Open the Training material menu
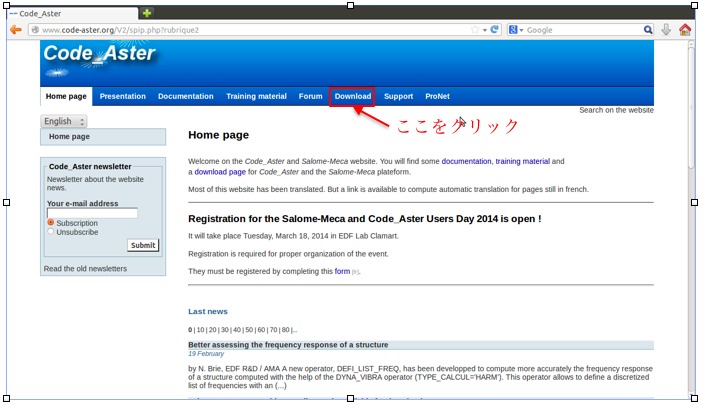This screenshot has height=405, width=703. click(256, 96)
